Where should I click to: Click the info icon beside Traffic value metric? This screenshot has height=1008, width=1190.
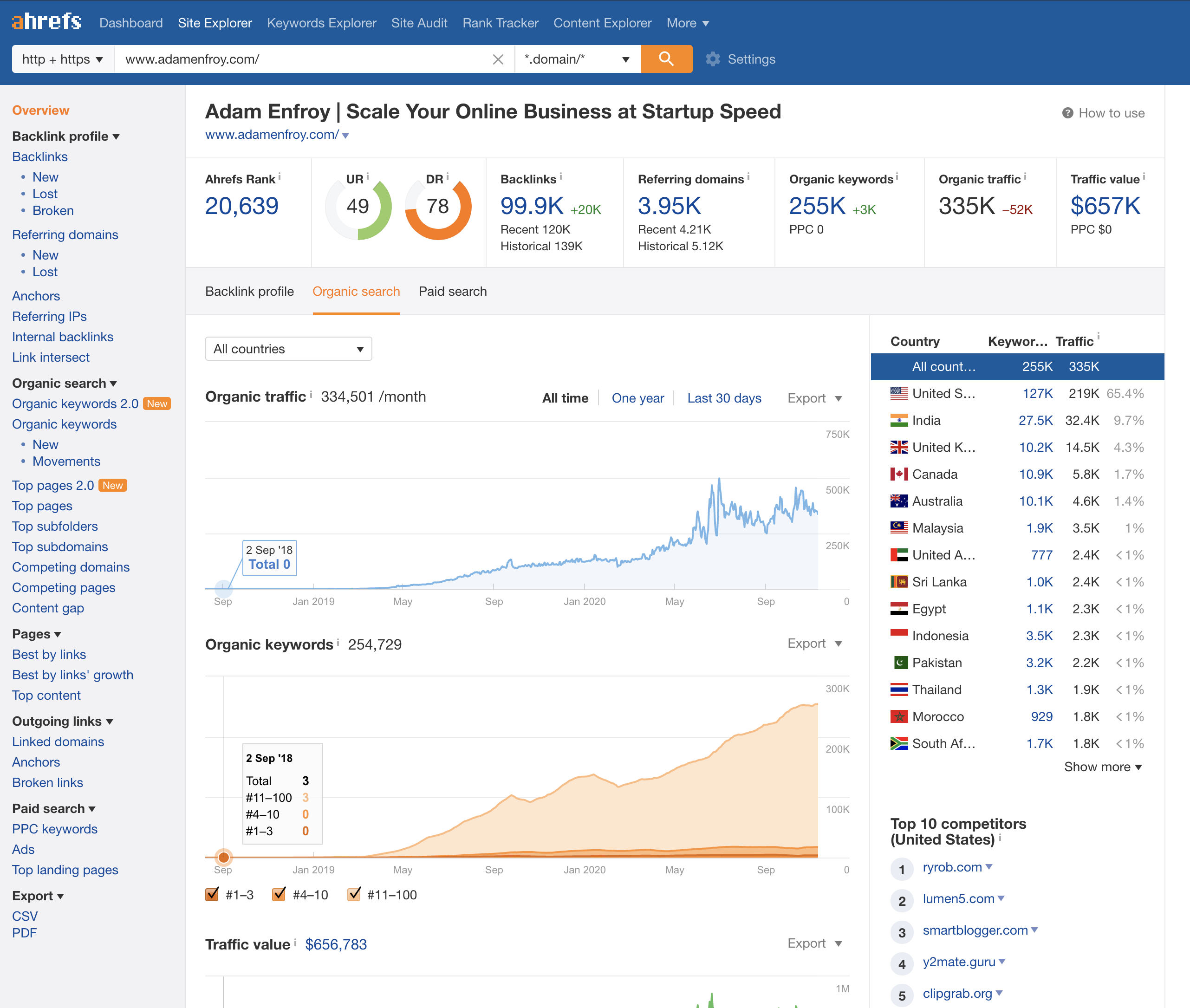coord(1144,176)
